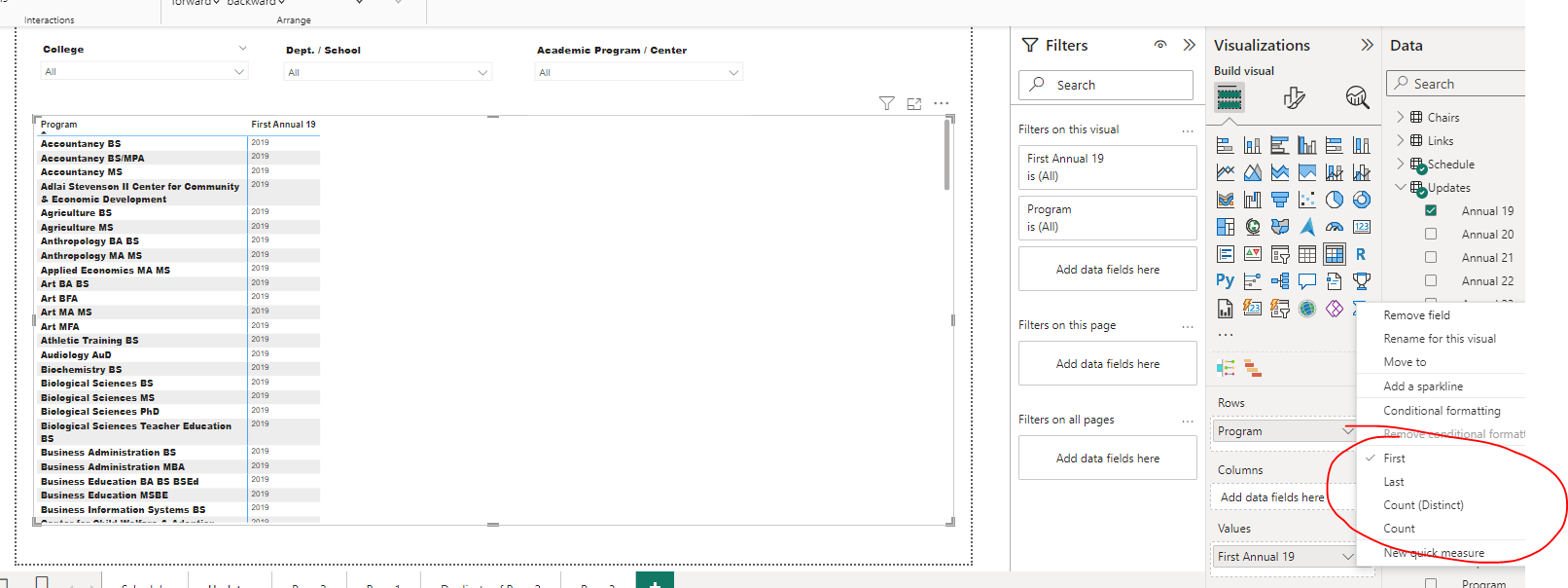Click Add data fields here in Columns well
This screenshot has height=588, width=1568.
[x=1271, y=497]
